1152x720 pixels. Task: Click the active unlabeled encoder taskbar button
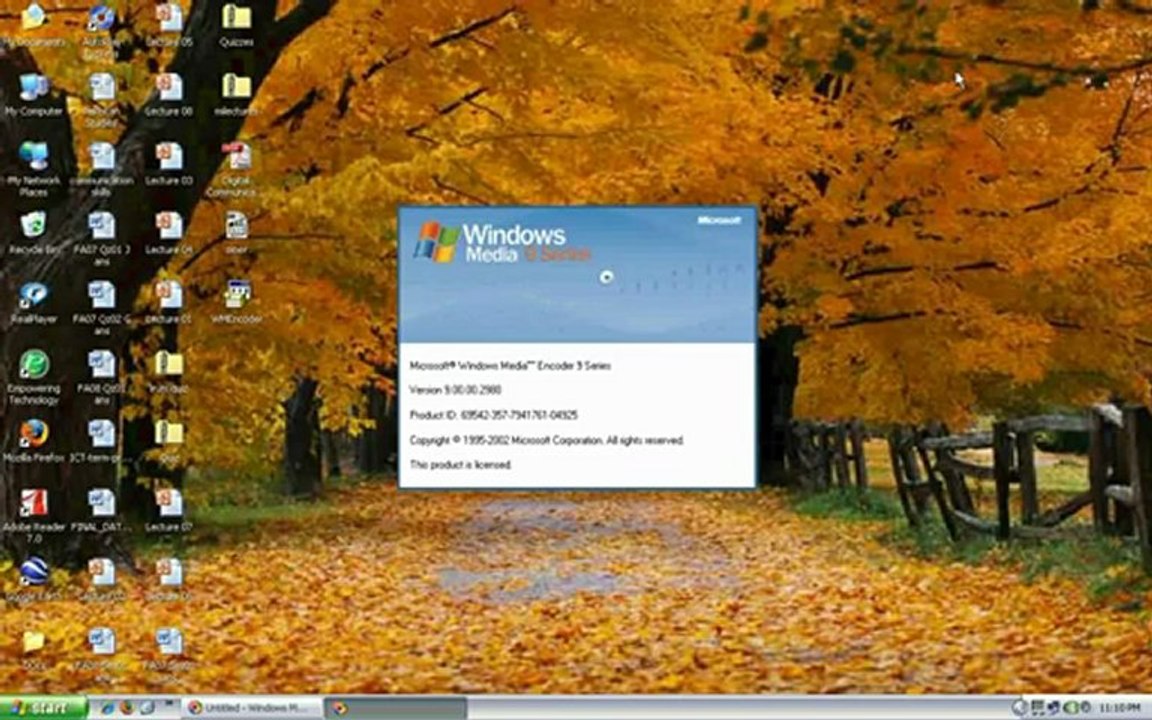click(x=395, y=708)
